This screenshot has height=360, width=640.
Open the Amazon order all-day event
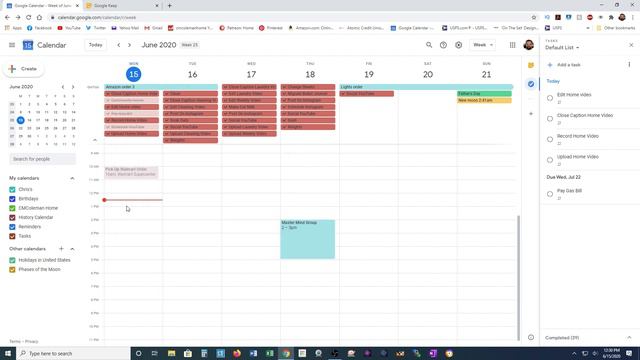pyautogui.click(x=161, y=87)
